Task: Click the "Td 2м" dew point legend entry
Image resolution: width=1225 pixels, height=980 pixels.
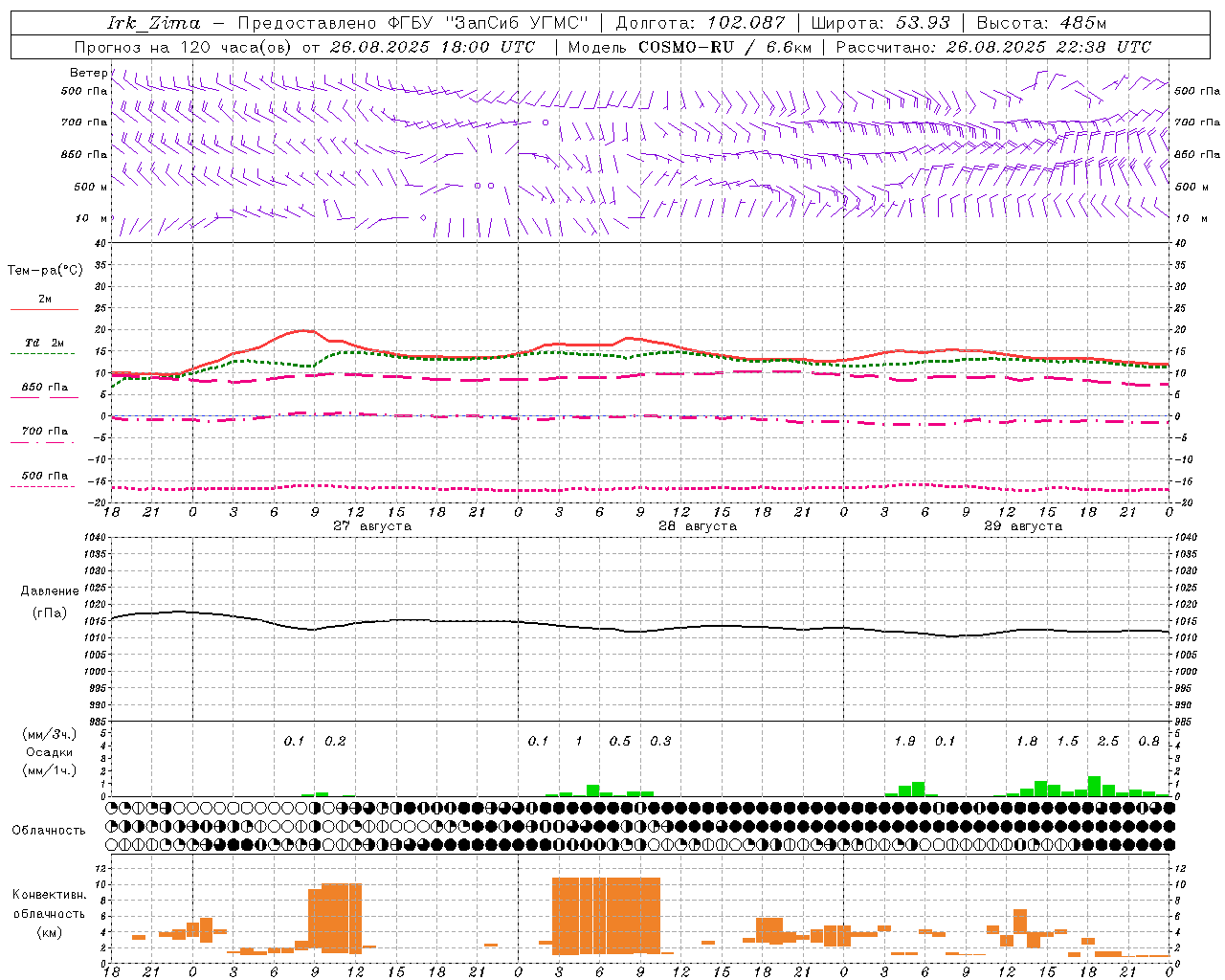Action: 44,343
